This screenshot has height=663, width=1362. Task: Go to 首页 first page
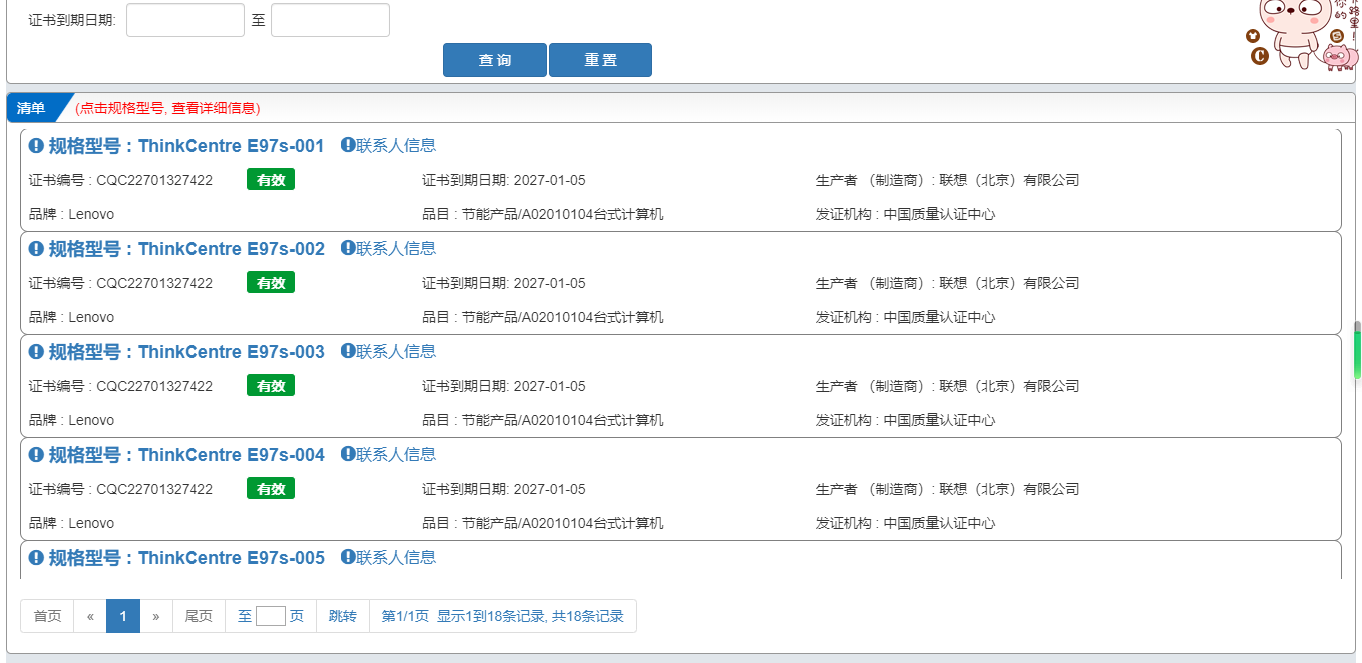[47, 616]
